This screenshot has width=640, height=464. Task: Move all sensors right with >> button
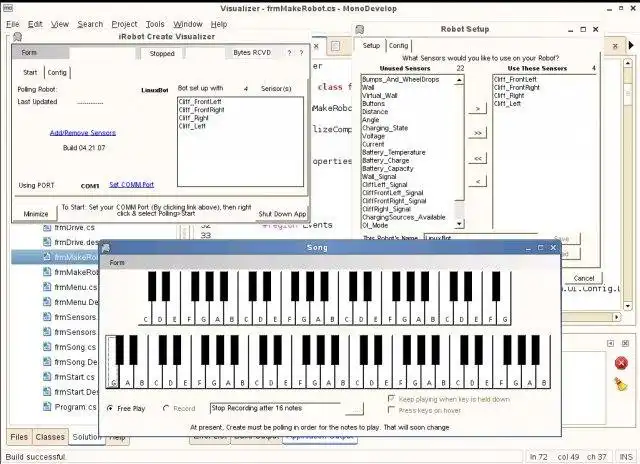(x=478, y=133)
